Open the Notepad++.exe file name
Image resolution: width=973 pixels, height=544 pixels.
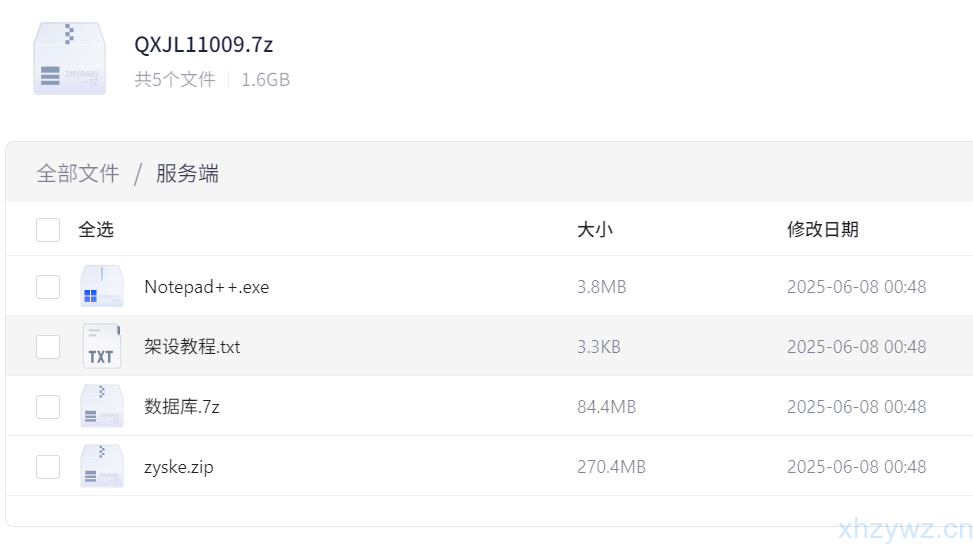pyautogui.click(x=206, y=287)
